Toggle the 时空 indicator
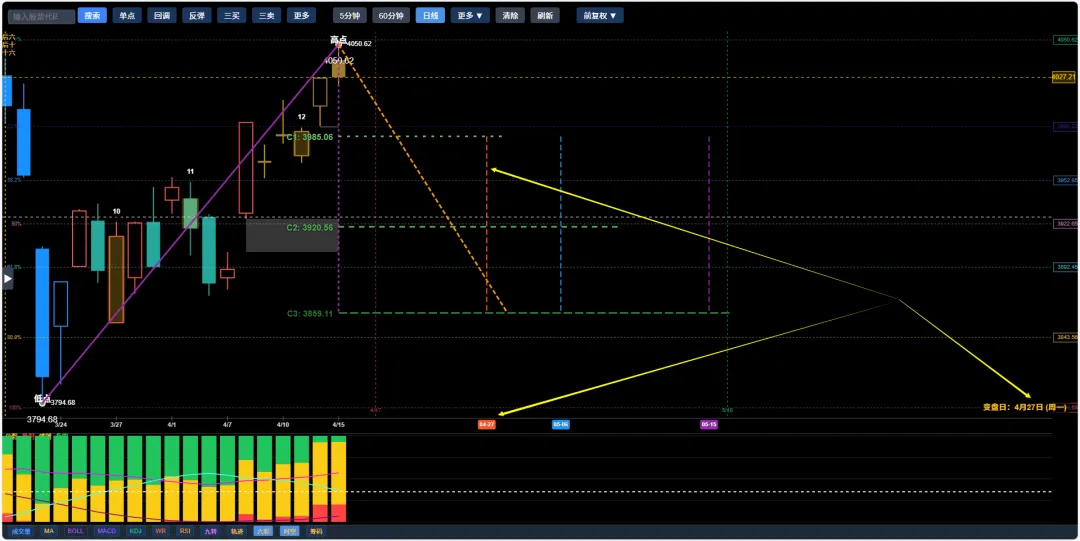This screenshot has height=541, width=1080. click(289, 531)
